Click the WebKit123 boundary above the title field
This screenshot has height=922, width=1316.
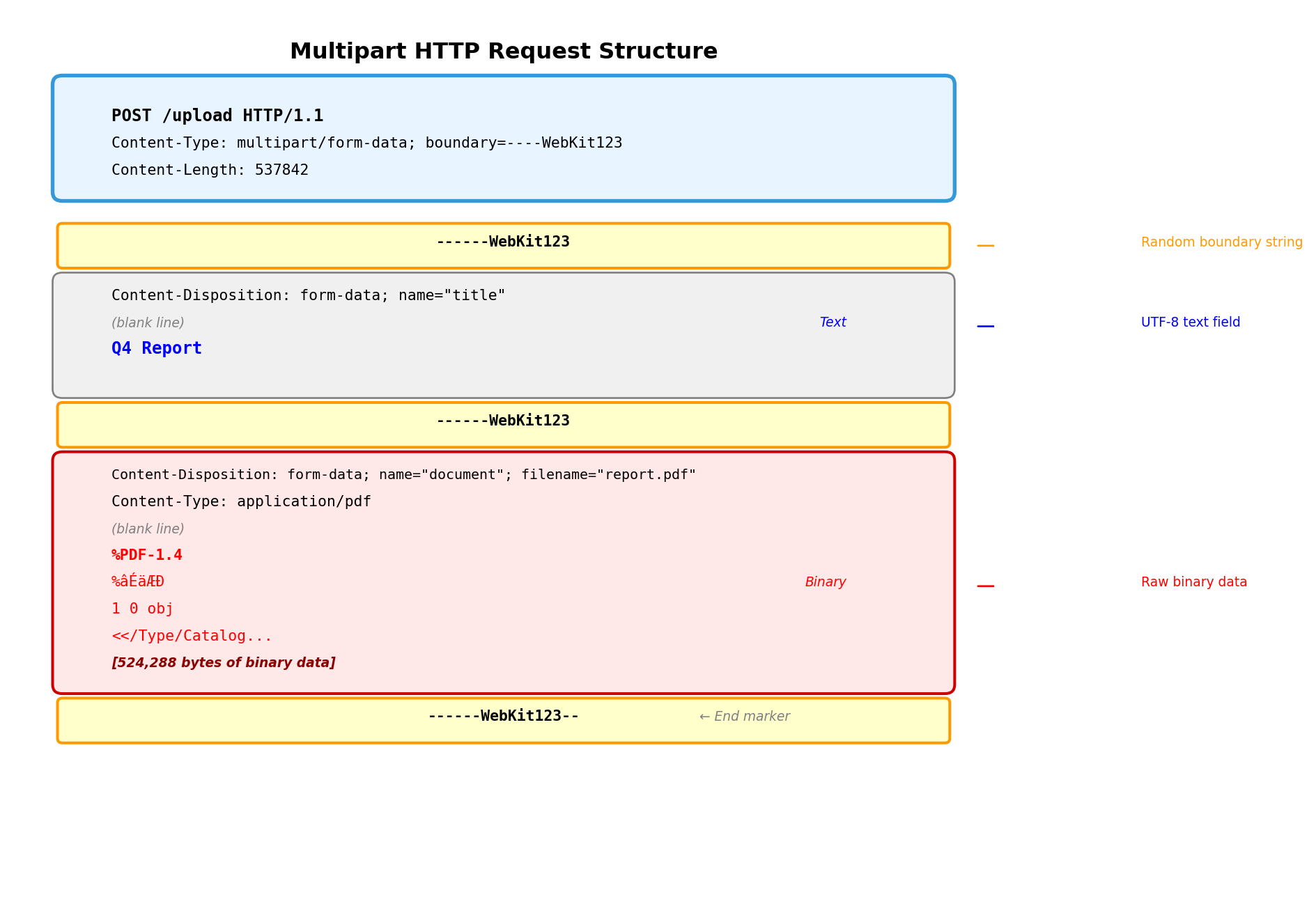(503, 242)
